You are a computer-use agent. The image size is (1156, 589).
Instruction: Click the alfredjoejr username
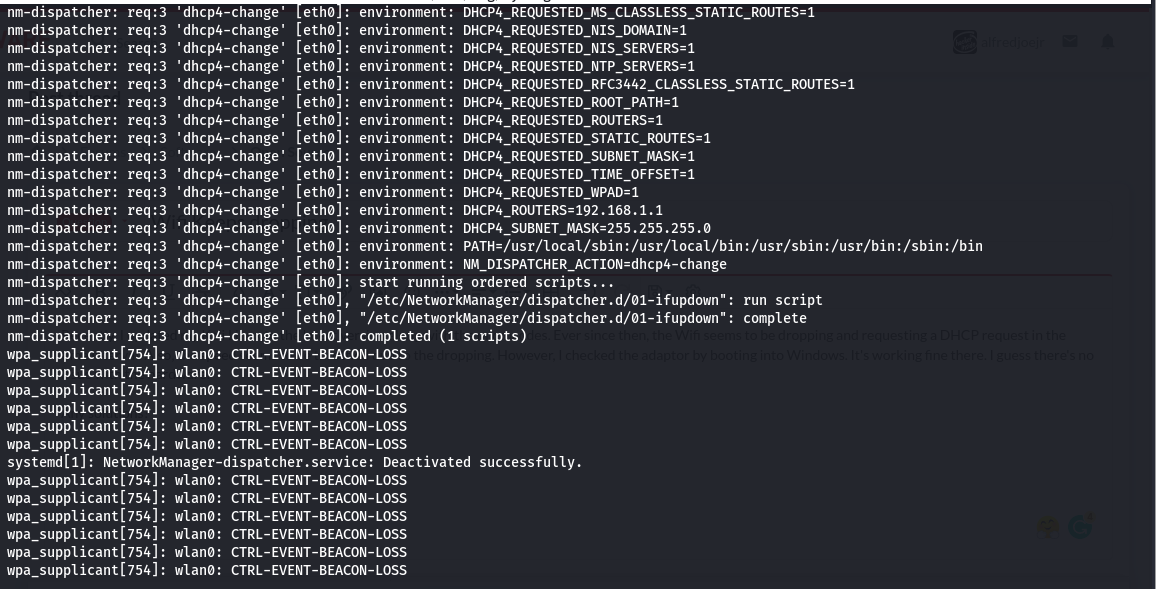pyautogui.click(x=1013, y=42)
